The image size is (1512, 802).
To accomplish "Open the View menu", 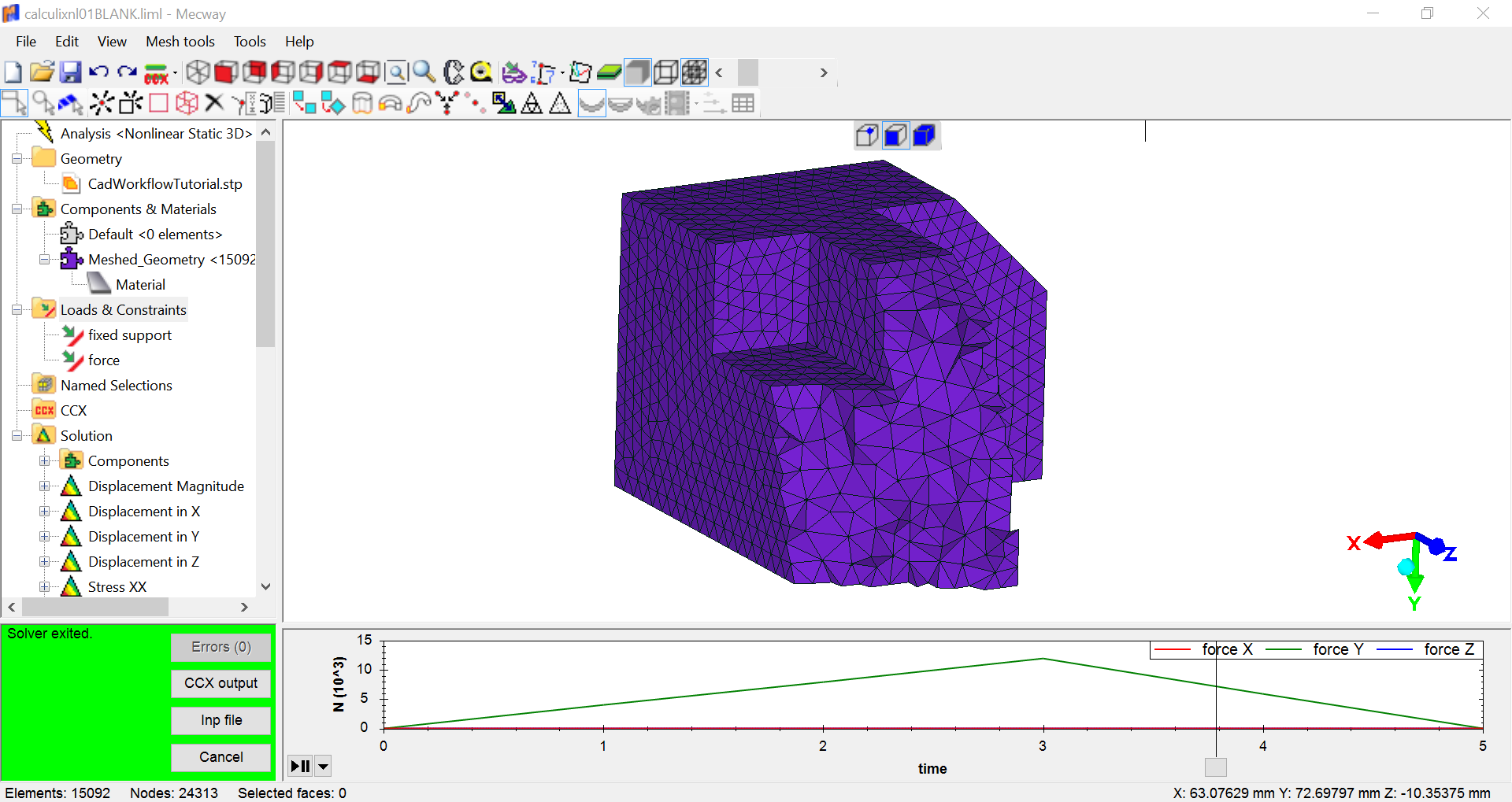I will pos(112,42).
